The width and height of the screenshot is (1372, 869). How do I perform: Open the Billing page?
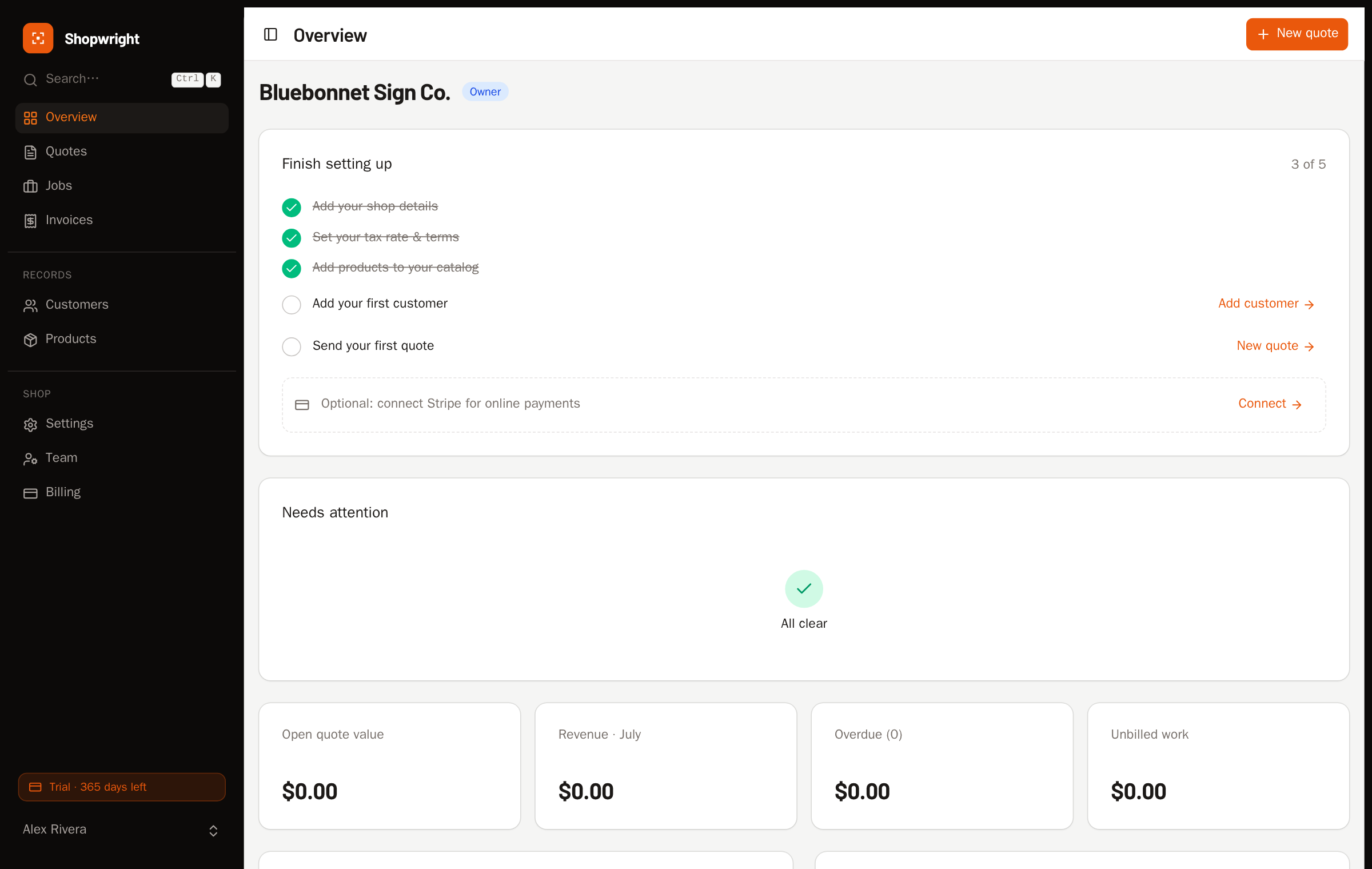[x=122, y=493]
